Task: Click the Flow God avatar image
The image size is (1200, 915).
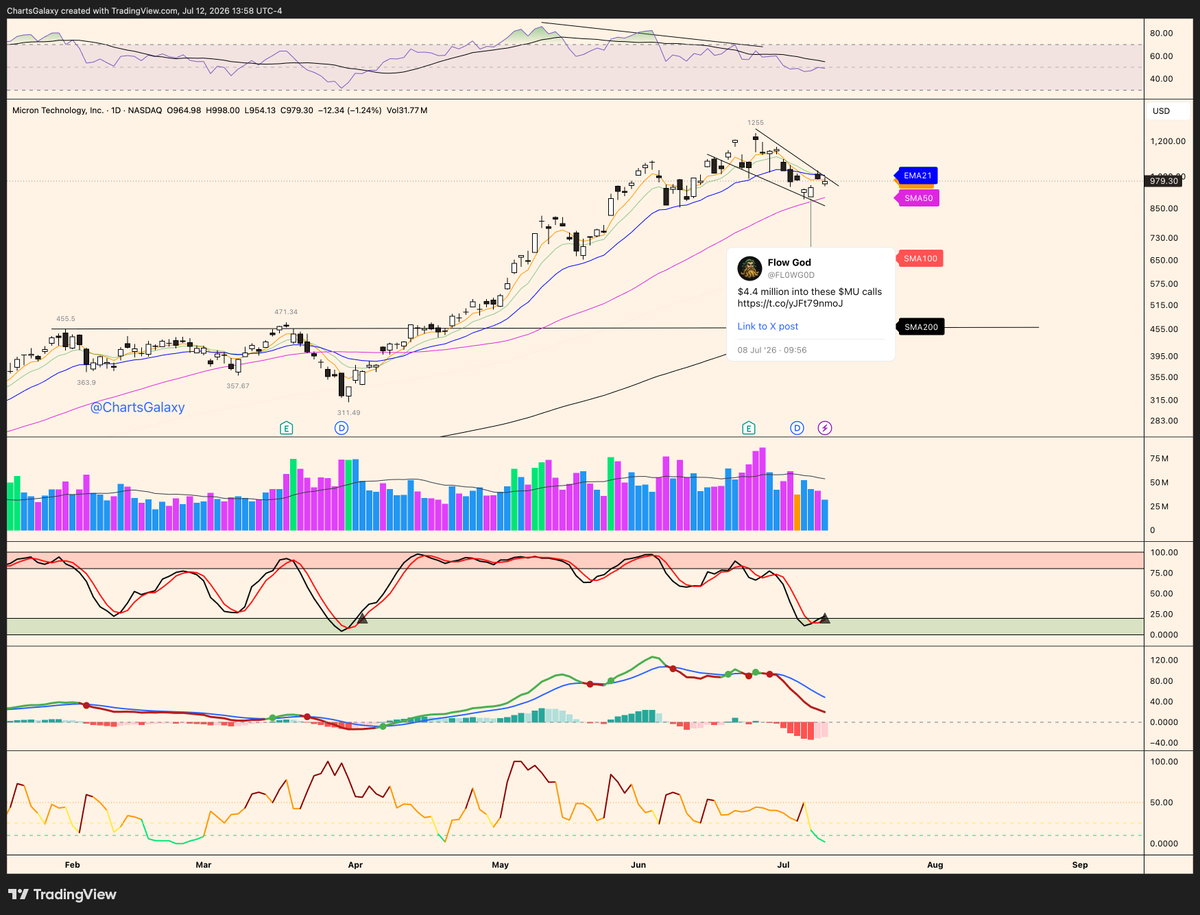Action: click(749, 268)
